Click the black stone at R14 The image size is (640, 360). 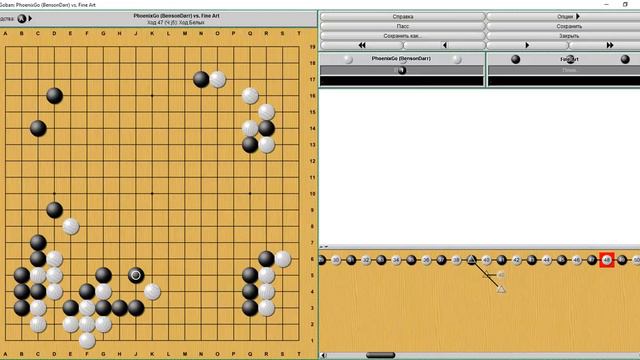click(x=267, y=129)
